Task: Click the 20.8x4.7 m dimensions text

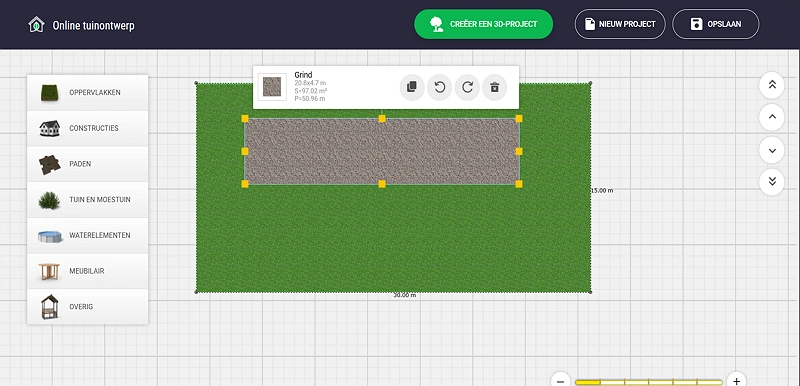Action: coord(310,83)
